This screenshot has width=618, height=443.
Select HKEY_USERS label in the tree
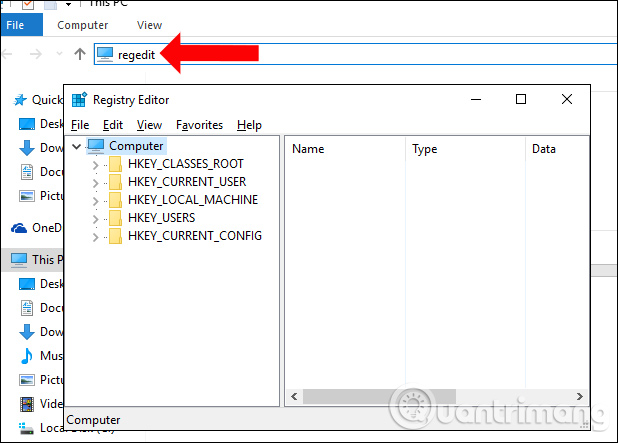161,218
